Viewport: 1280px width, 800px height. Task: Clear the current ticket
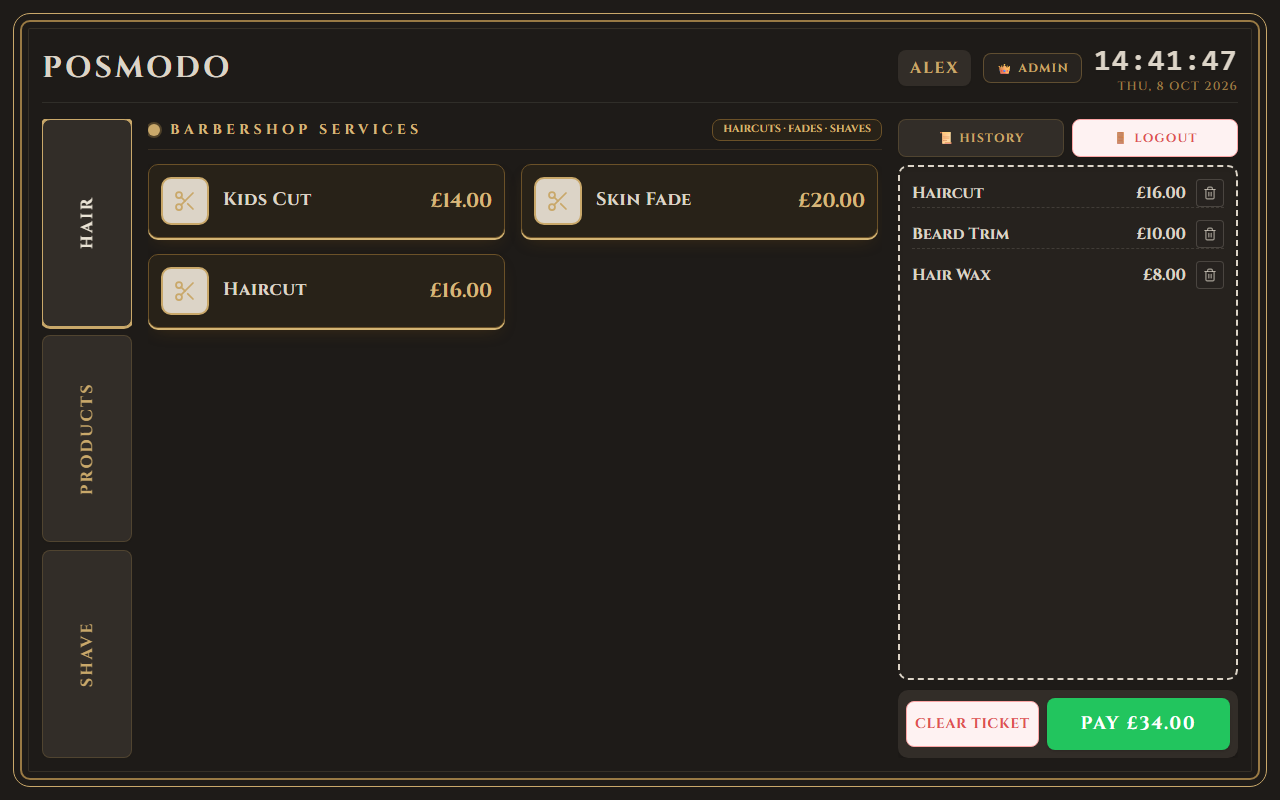pyautogui.click(x=972, y=724)
